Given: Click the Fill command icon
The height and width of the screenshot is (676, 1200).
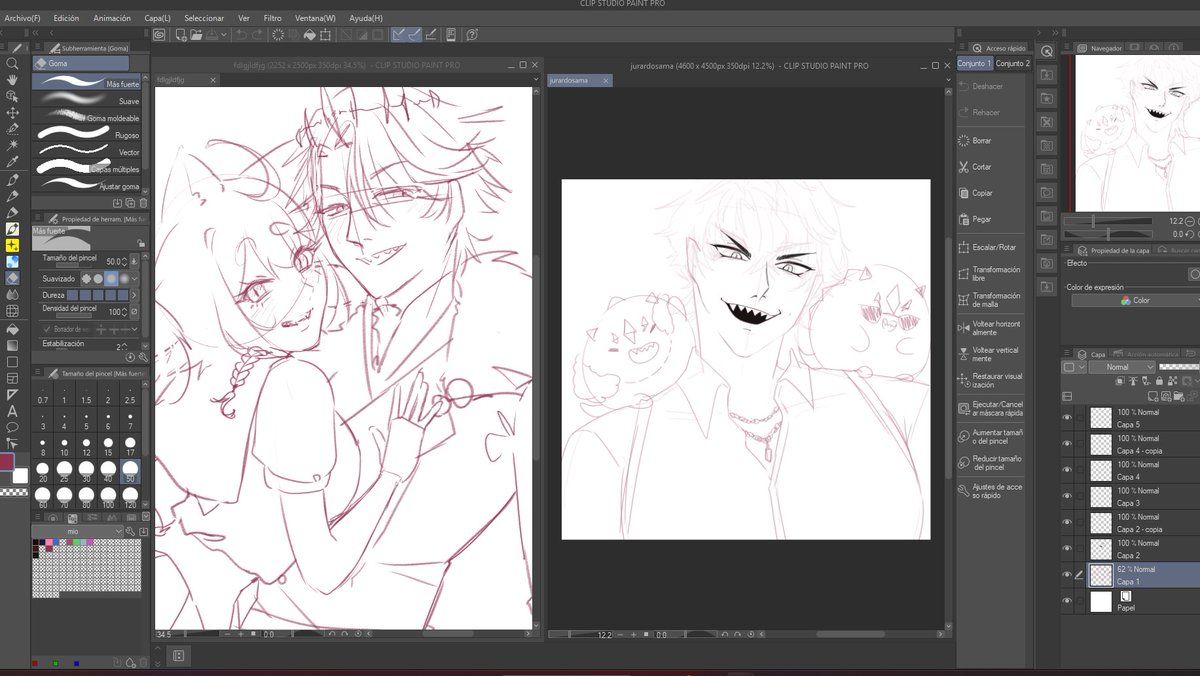Looking at the screenshot, I should 310,34.
